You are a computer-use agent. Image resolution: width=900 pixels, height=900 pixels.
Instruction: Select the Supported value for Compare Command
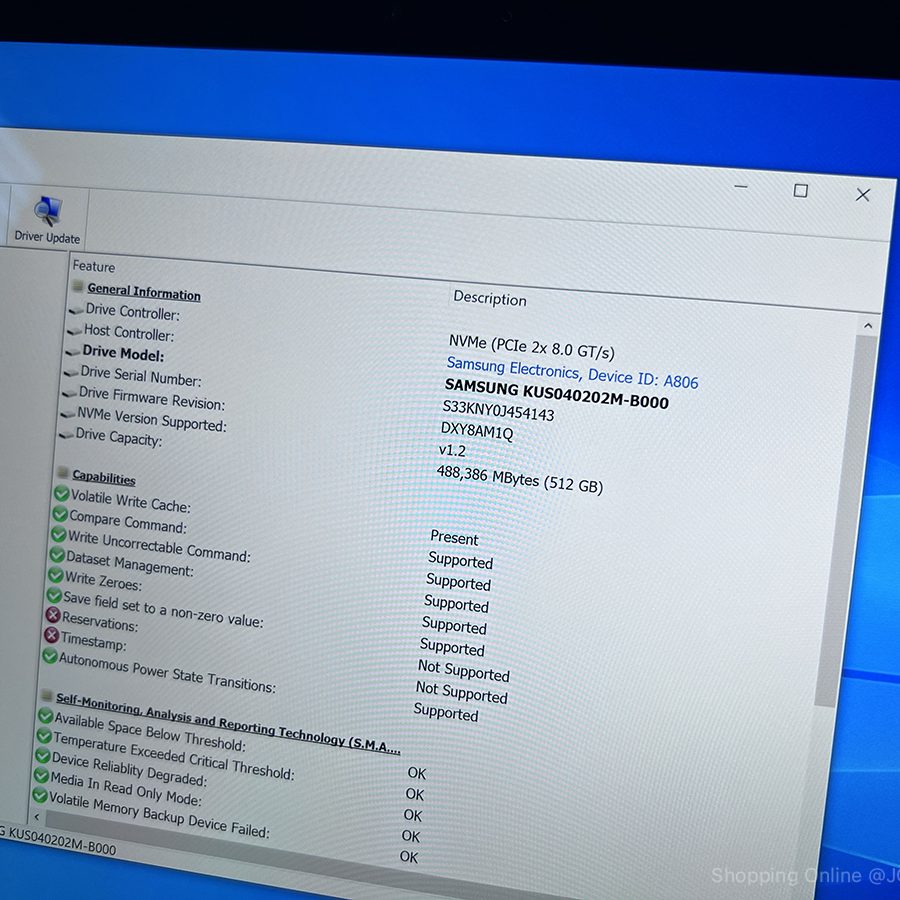point(460,560)
